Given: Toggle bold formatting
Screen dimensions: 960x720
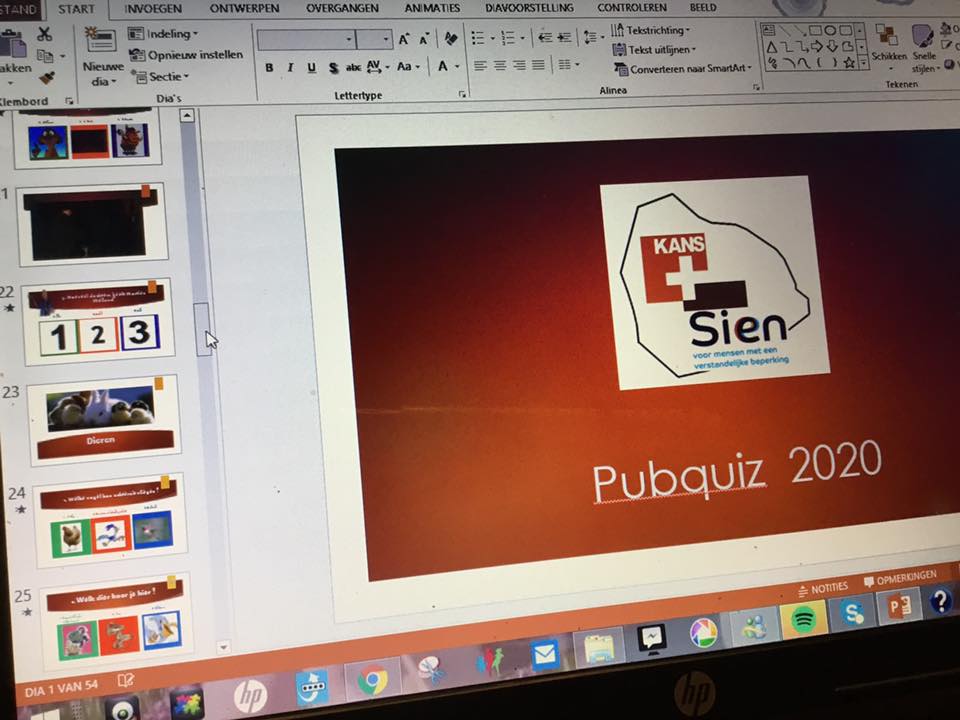Looking at the screenshot, I should [x=269, y=67].
